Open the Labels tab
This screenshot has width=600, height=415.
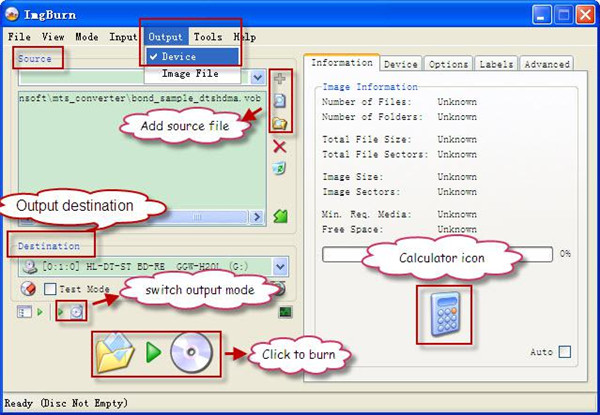[x=496, y=64]
